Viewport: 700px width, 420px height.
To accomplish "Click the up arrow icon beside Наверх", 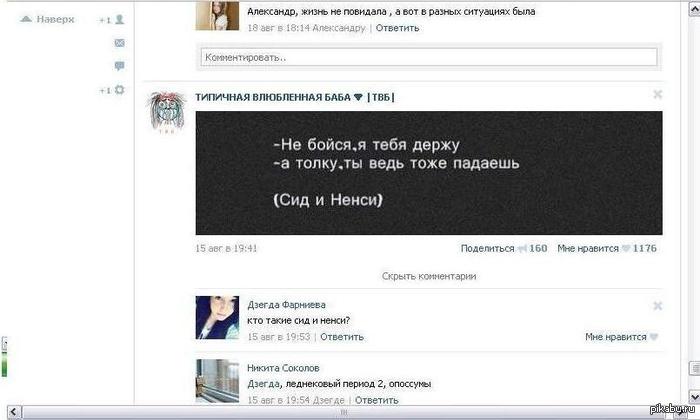I will pyautogui.click(x=26, y=19).
